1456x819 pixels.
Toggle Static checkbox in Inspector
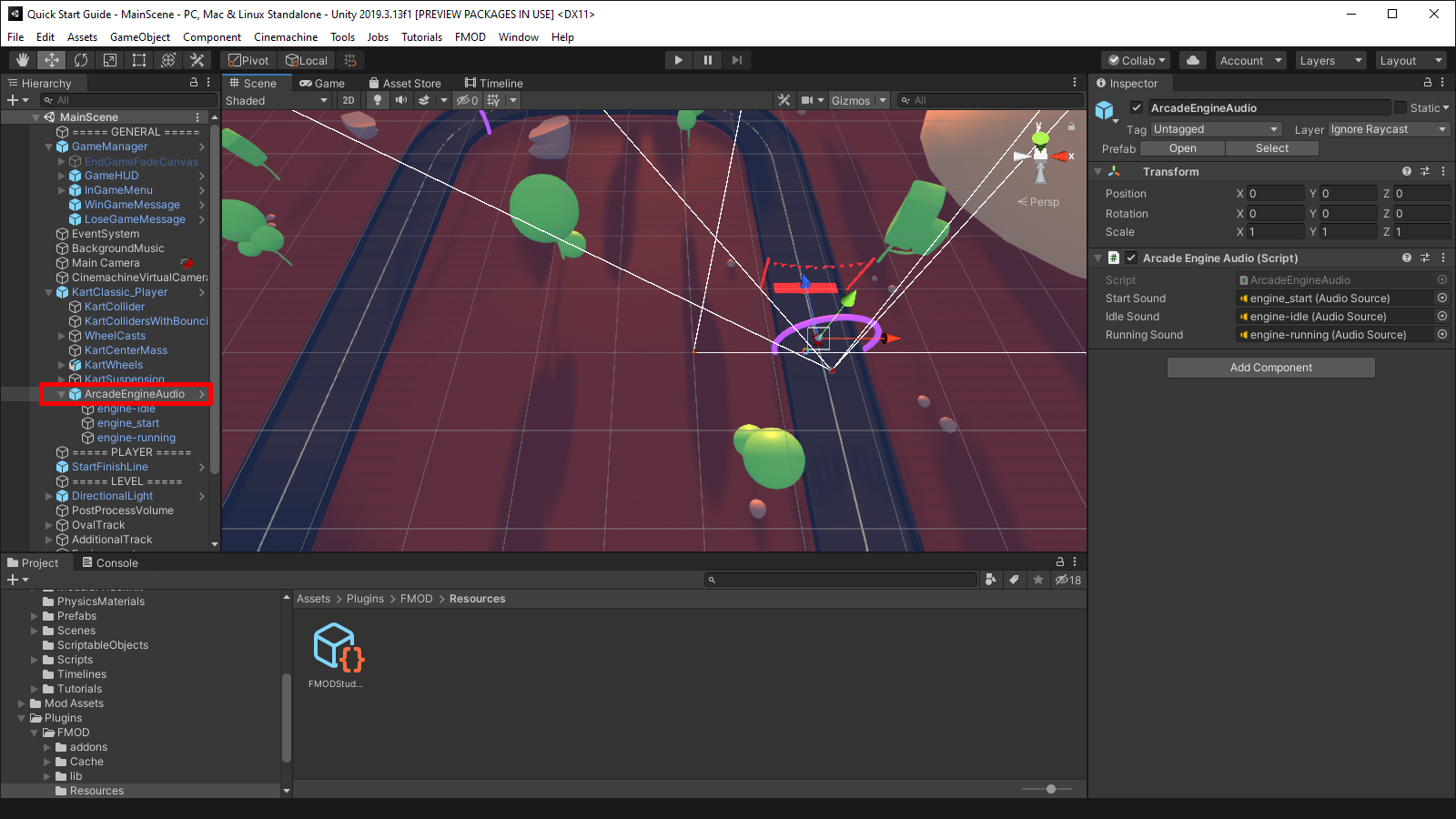1400,107
